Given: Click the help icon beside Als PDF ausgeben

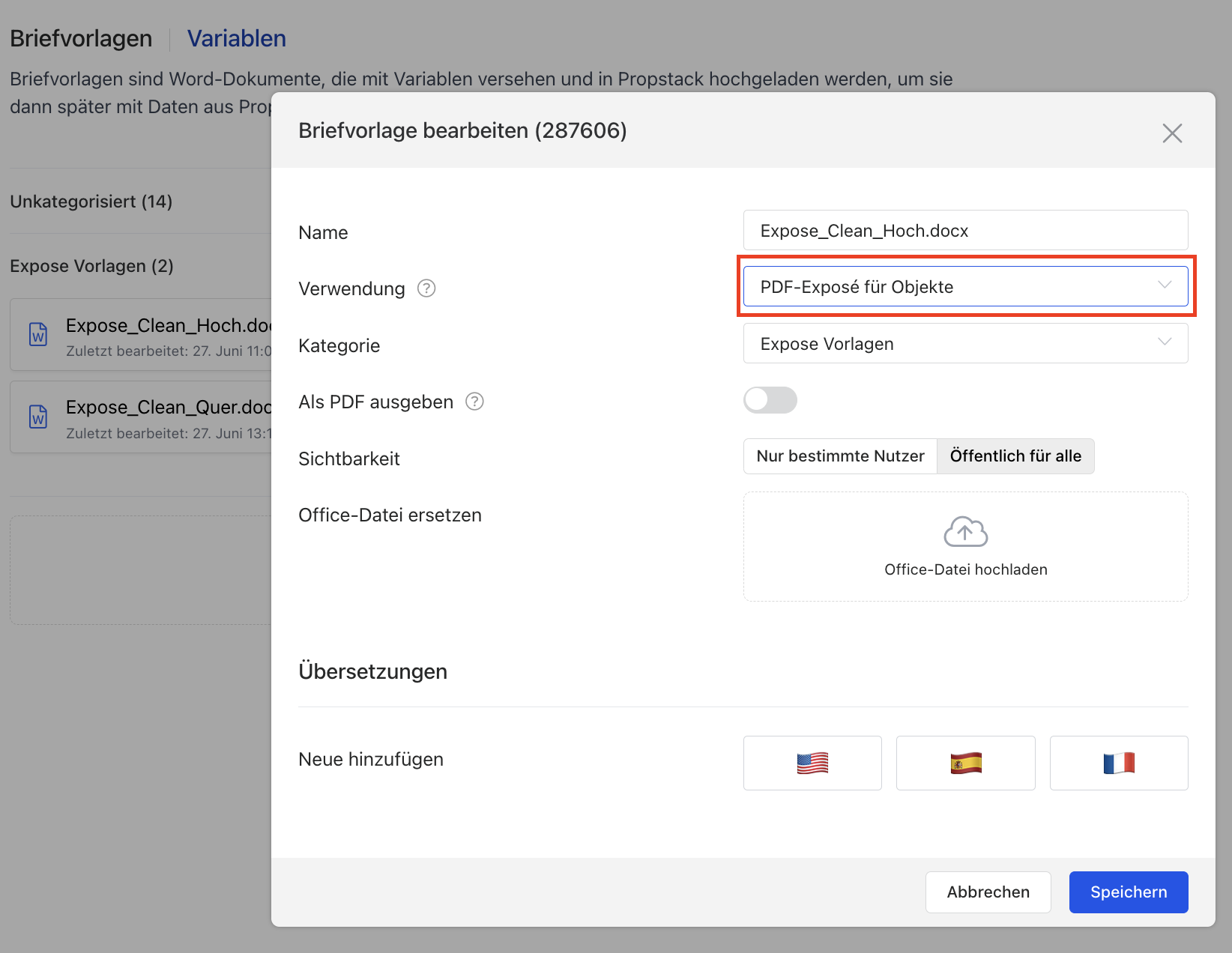Looking at the screenshot, I should [474, 402].
